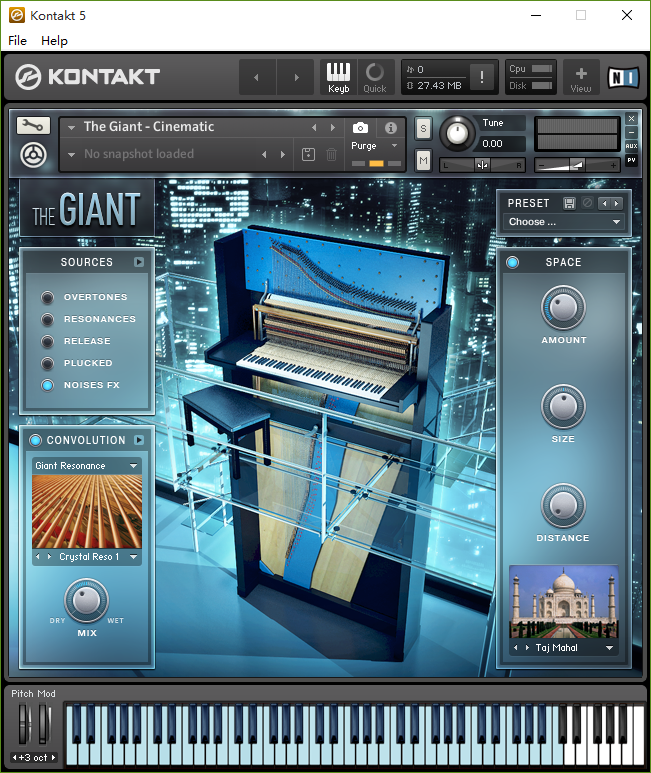Save the snapshot with the disk icon

pos(308,154)
